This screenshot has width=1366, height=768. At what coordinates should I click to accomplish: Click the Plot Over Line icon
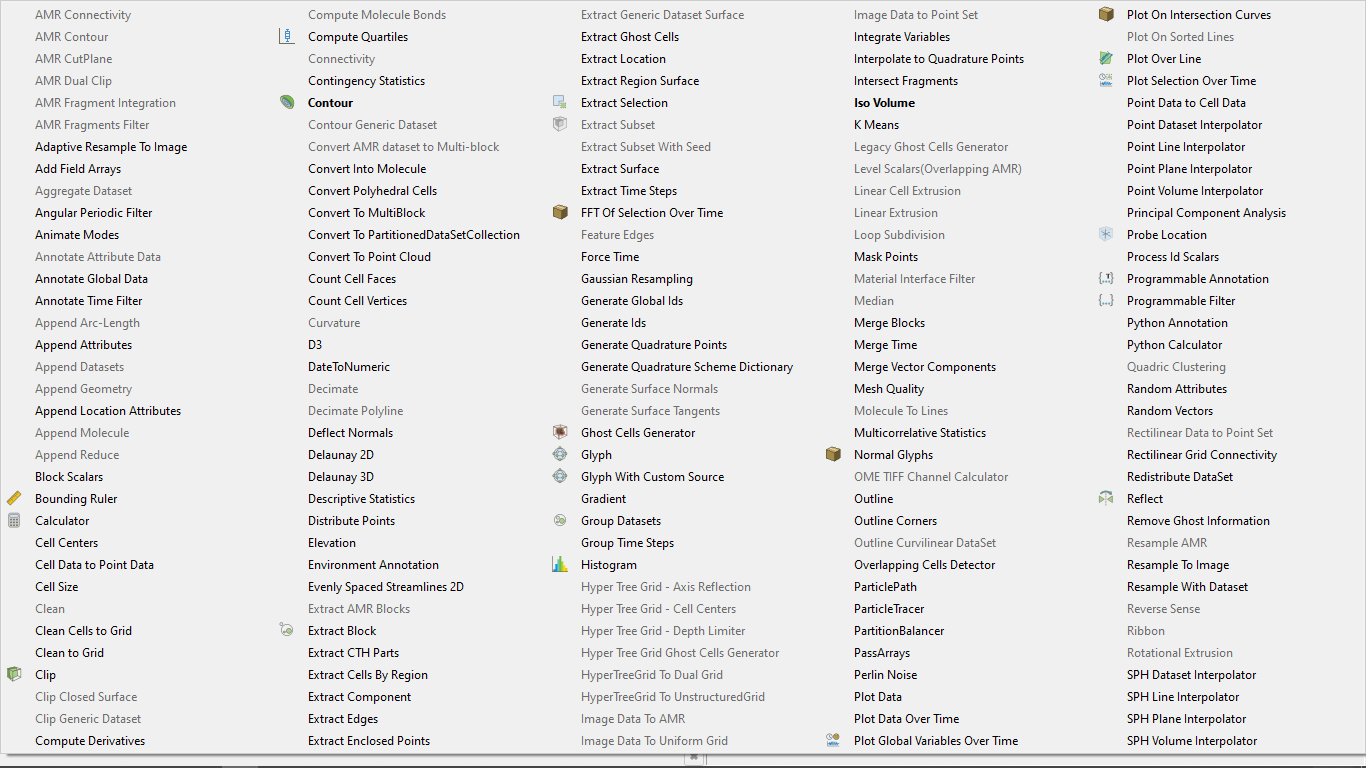pyautogui.click(x=1106, y=59)
